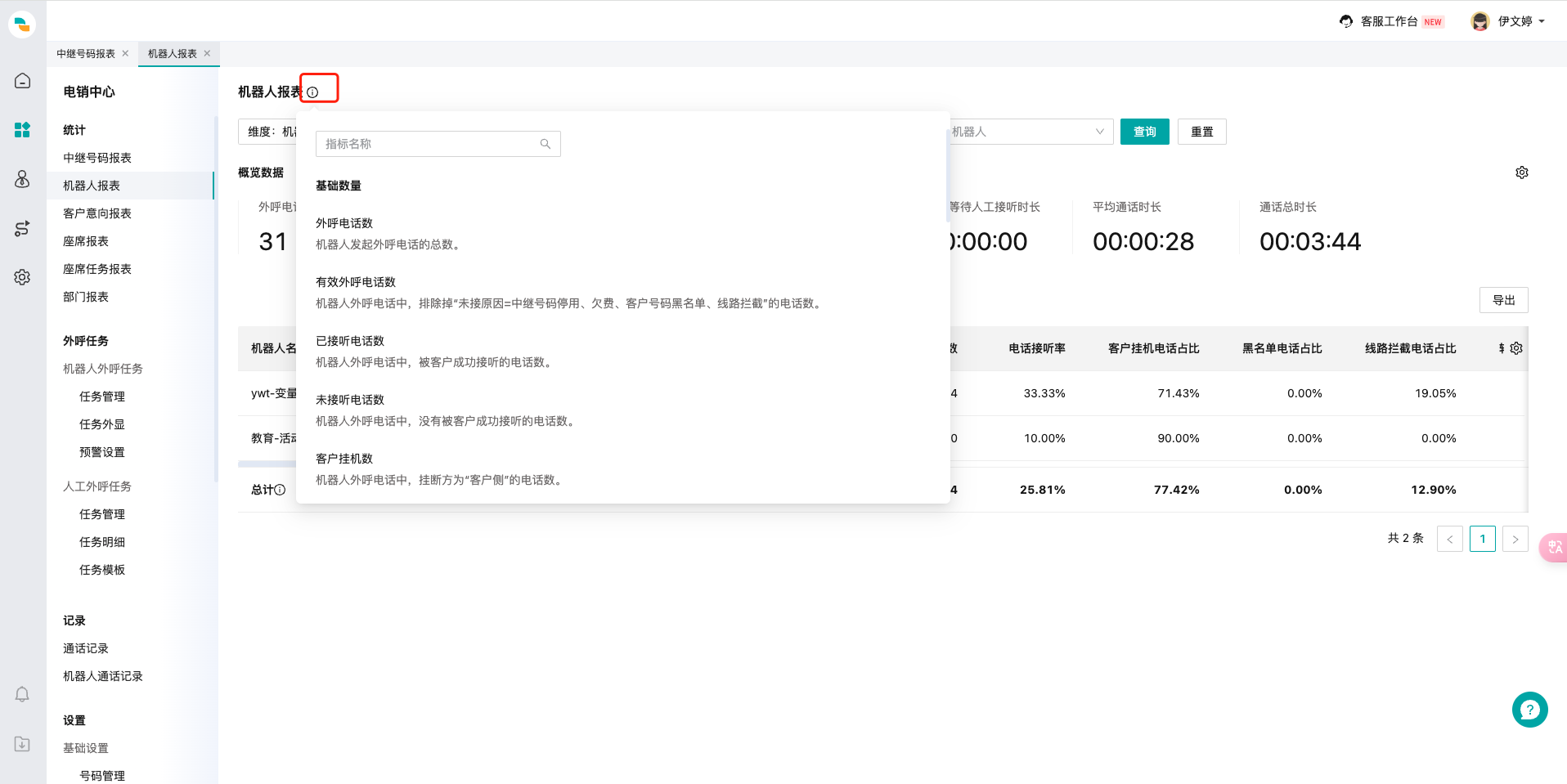
Task: Click the user avatar 伊文婷
Action: point(1479,21)
